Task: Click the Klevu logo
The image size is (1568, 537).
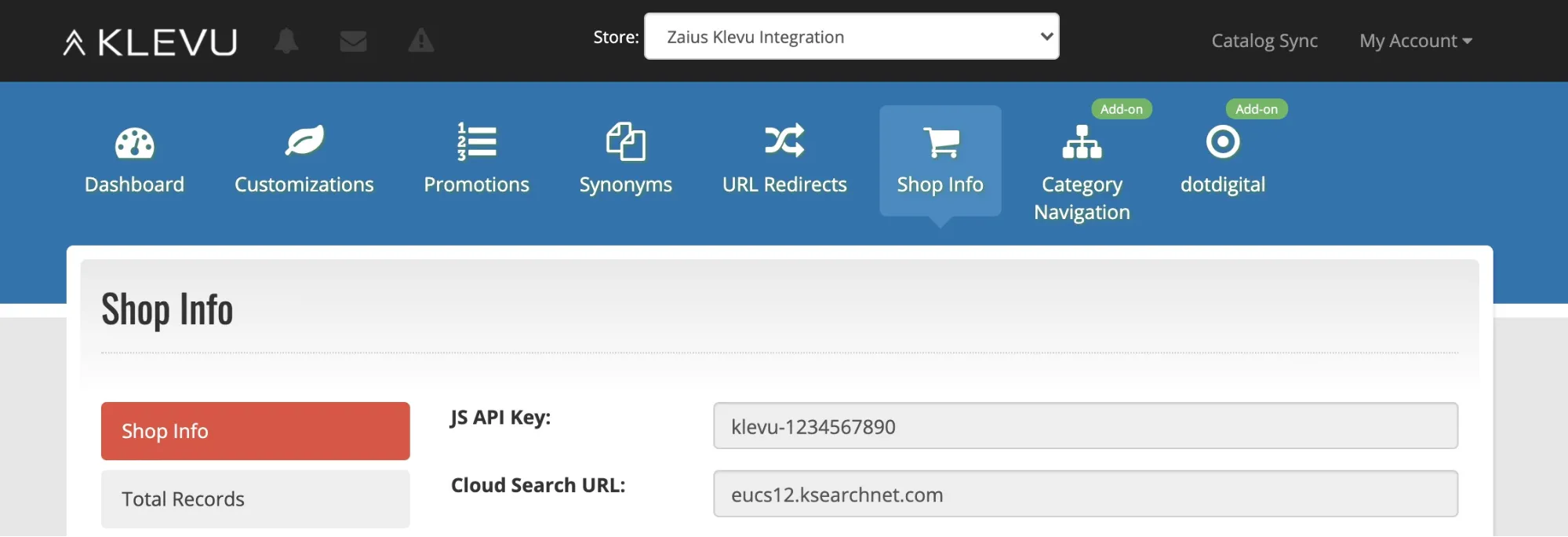Action: tap(150, 42)
